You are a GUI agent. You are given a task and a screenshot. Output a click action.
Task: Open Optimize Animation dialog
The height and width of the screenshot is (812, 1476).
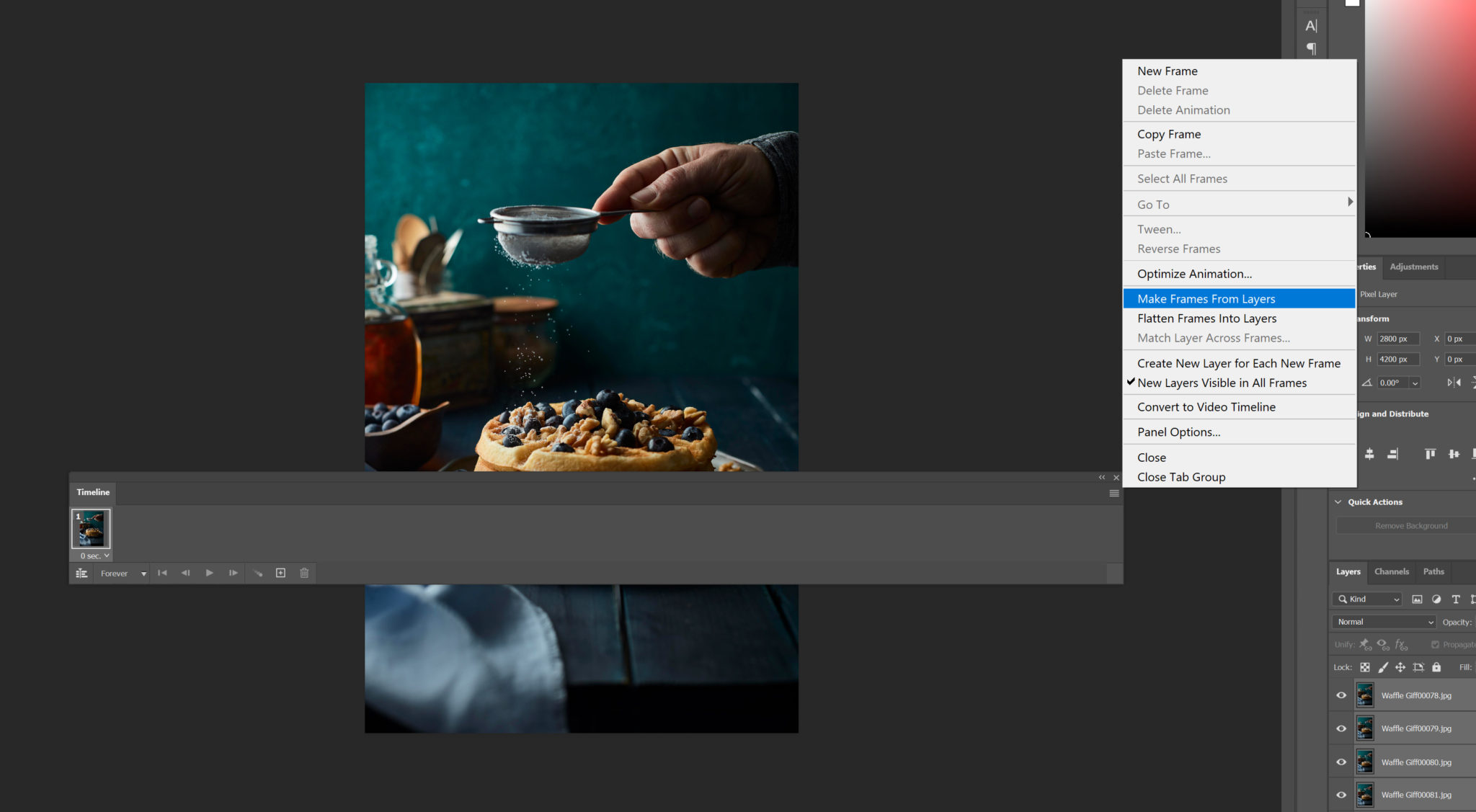tap(1239, 274)
